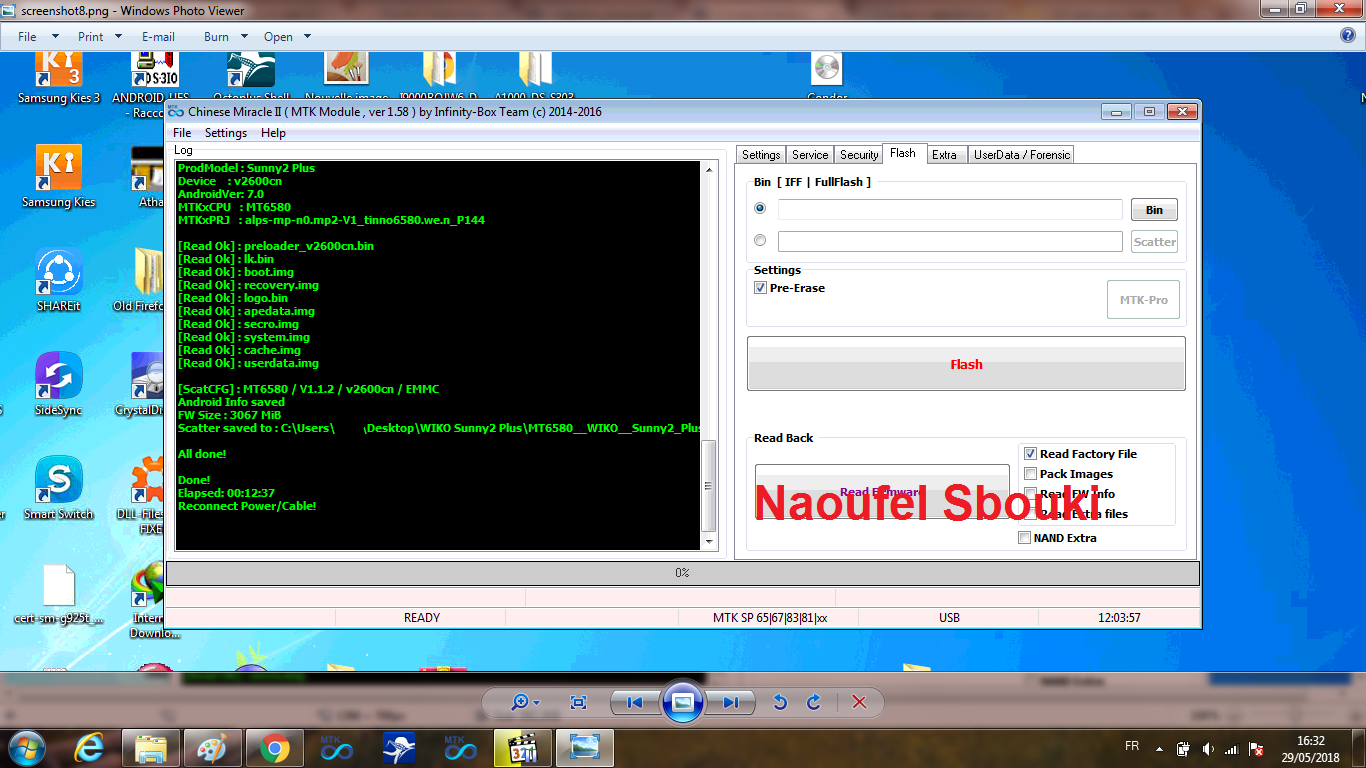
Task: Click E-mail in Photo Viewer toolbar
Action: [x=158, y=36]
